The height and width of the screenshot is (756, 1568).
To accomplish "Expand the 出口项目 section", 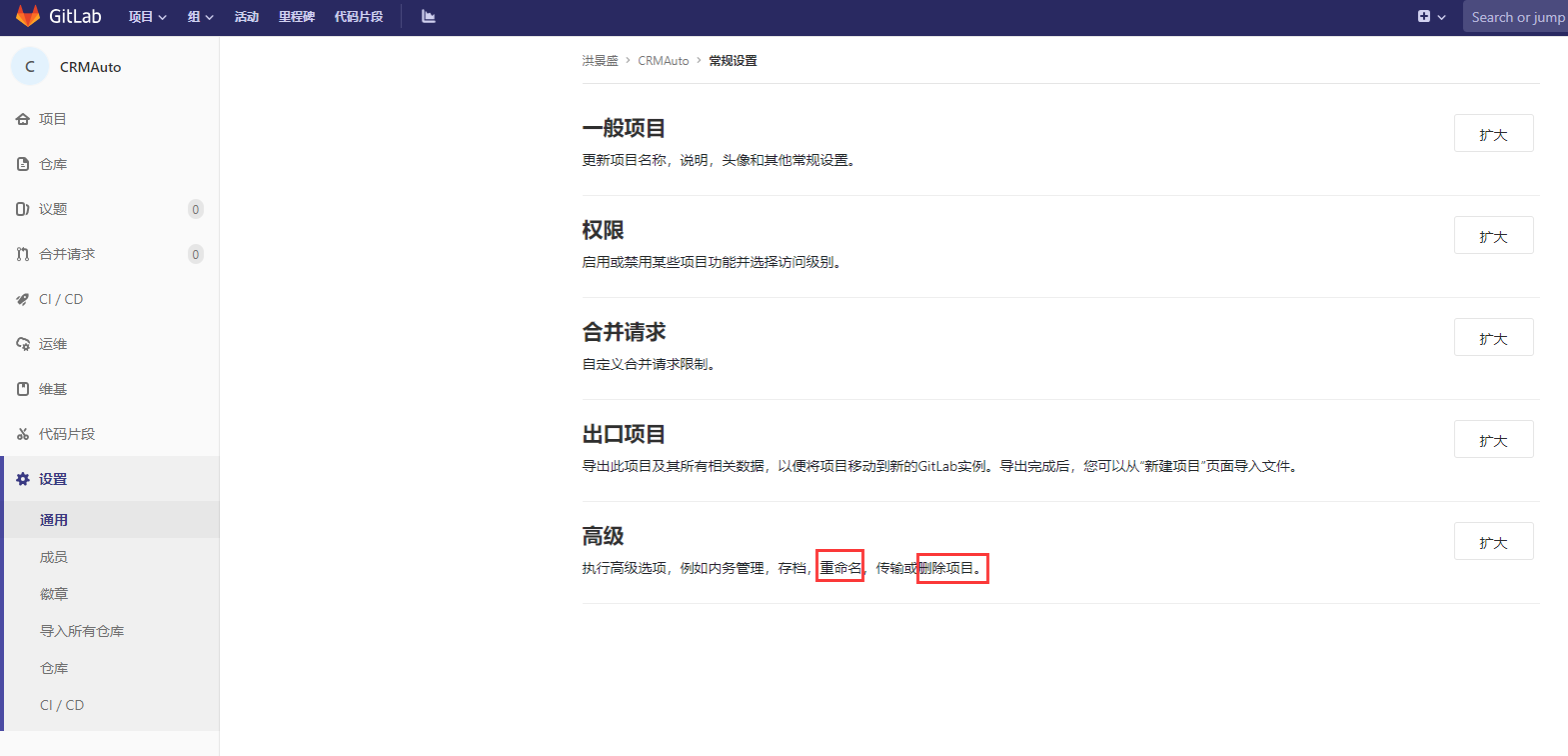I will [x=1493, y=440].
